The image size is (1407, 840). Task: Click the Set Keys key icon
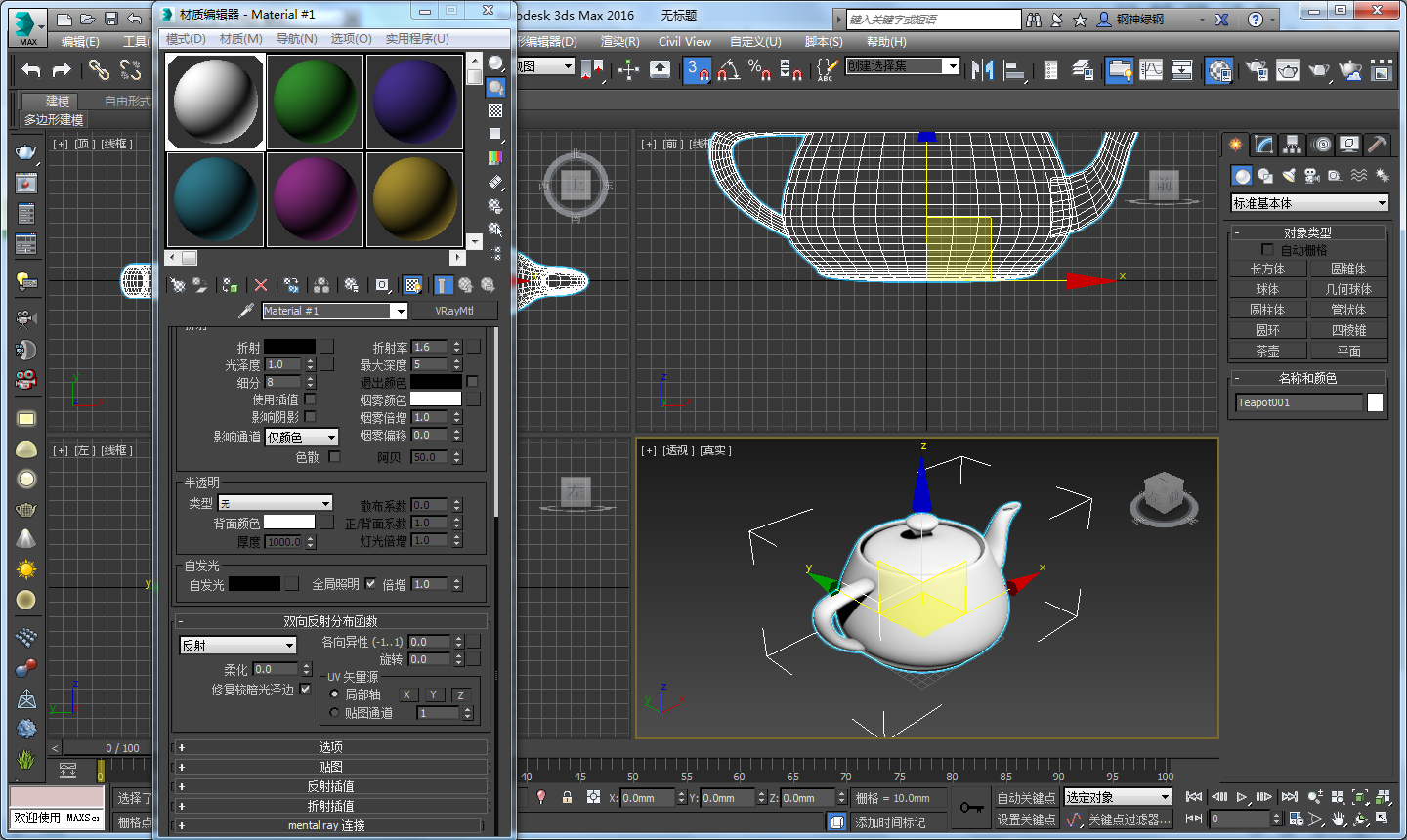click(971, 808)
